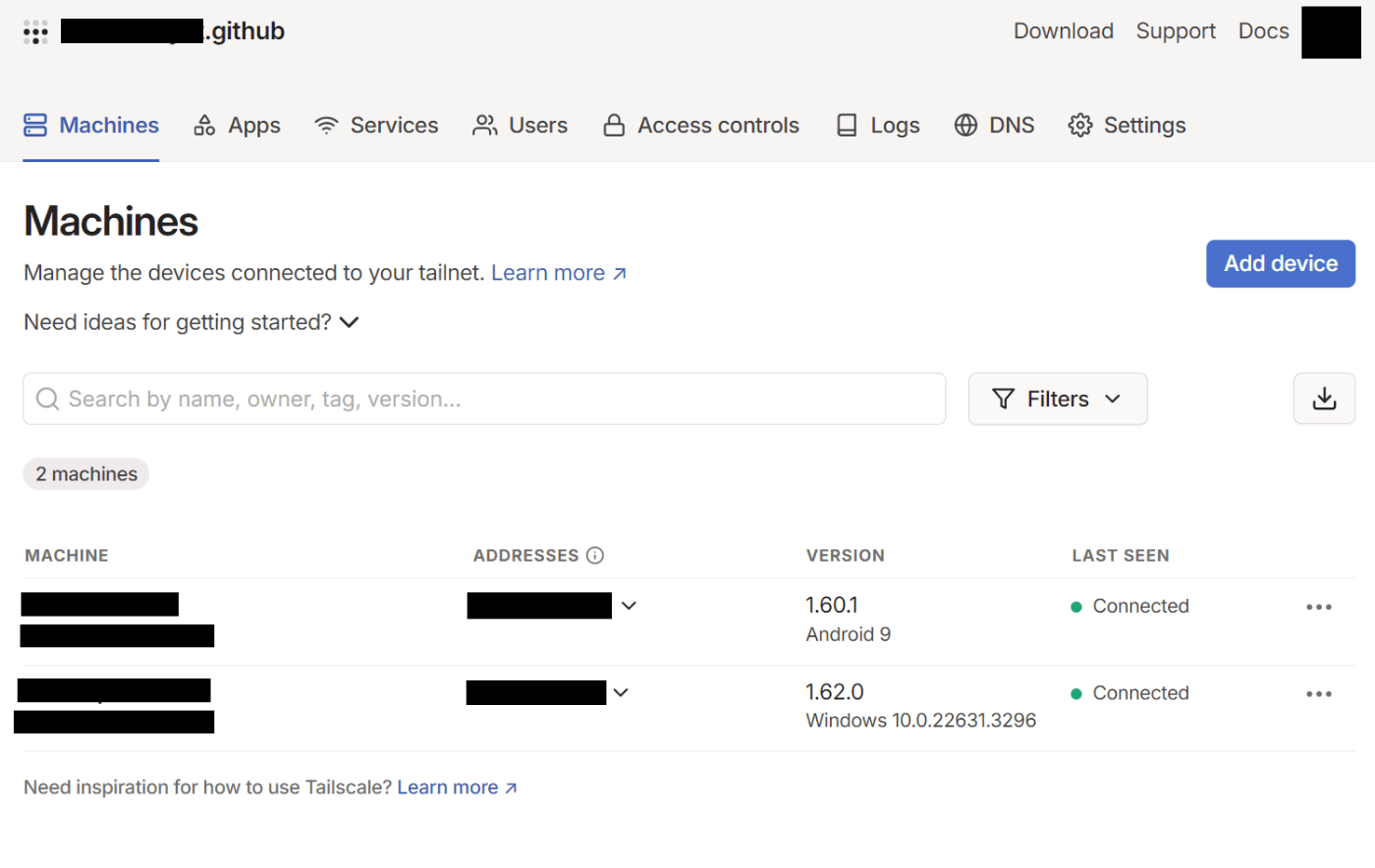Click the Addresses info icon
Image resolution: width=1375 pixels, height=868 pixels.
click(x=595, y=556)
